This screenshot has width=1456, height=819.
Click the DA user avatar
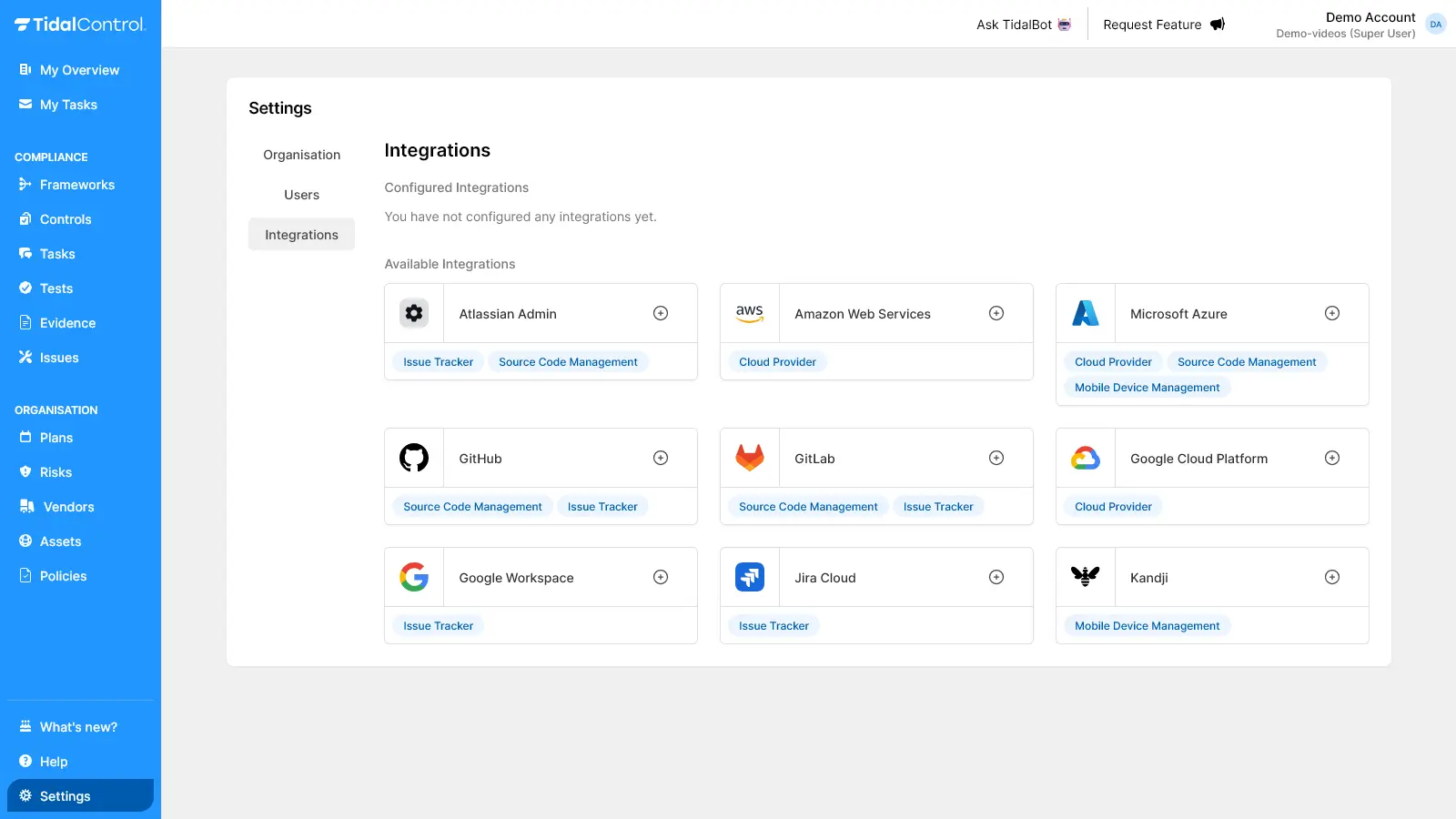(x=1436, y=25)
